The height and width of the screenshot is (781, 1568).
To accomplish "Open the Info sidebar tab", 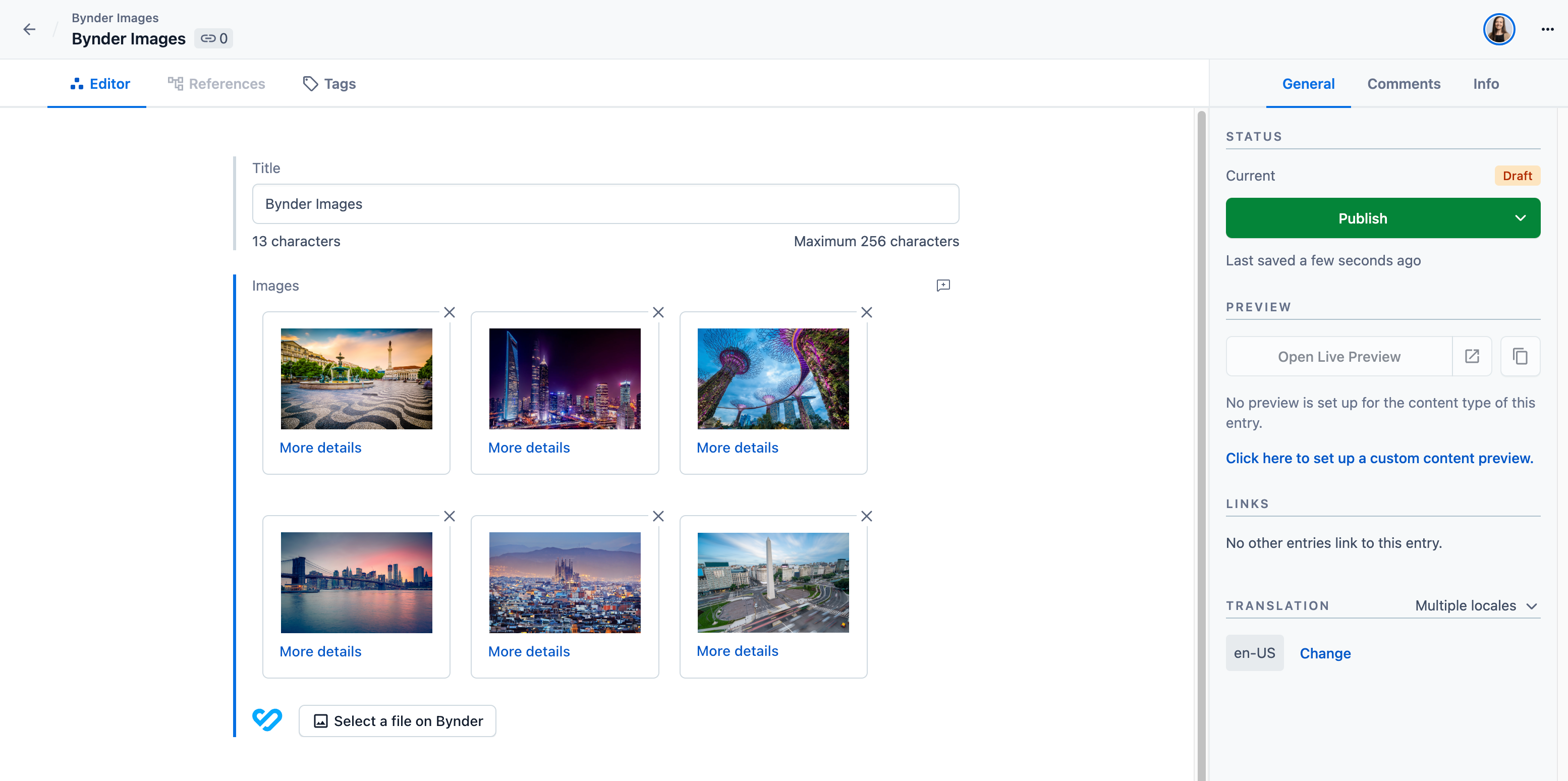I will click(1485, 84).
